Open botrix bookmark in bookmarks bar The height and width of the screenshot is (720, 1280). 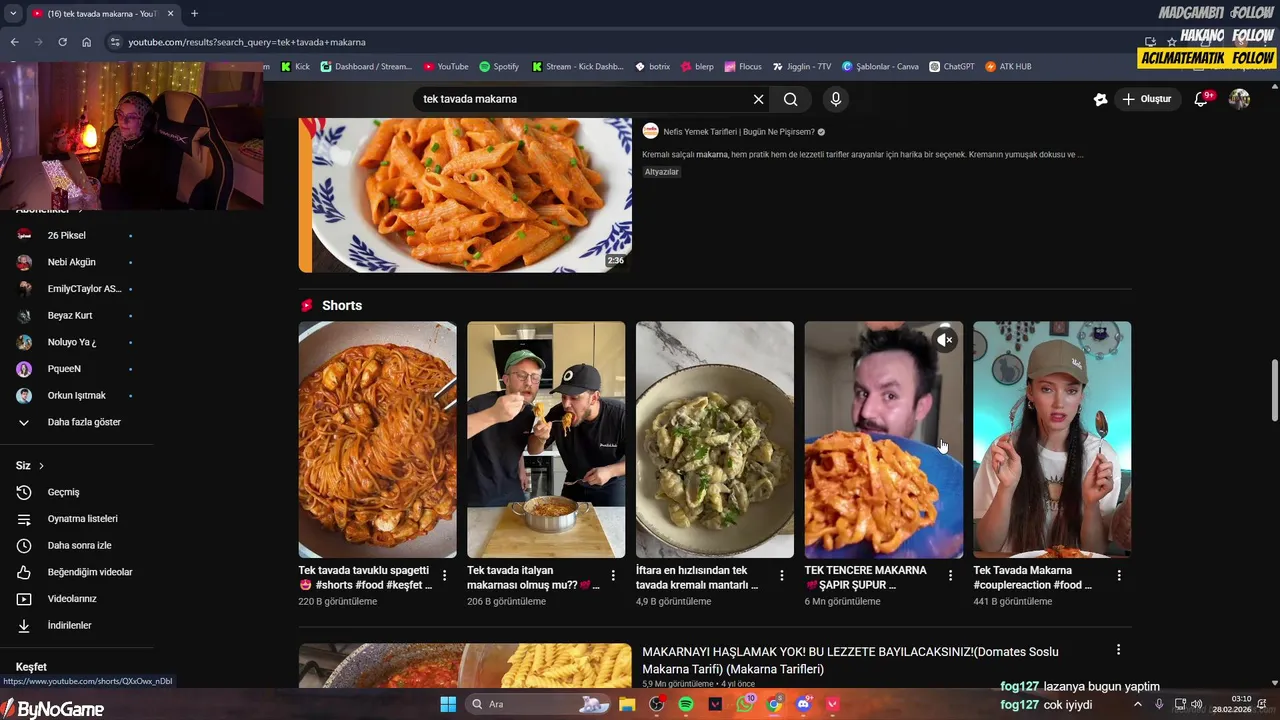tap(653, 66)
